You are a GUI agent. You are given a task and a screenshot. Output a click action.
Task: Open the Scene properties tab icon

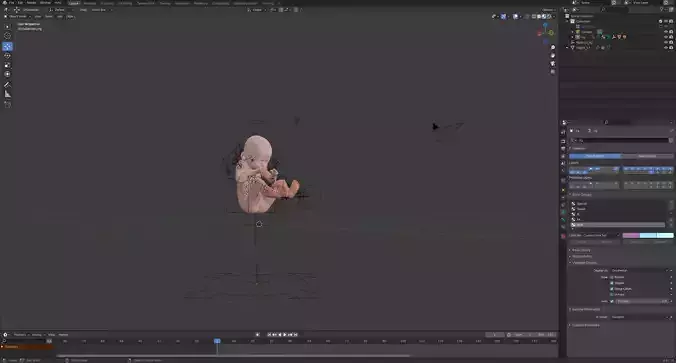pos(563,163)
